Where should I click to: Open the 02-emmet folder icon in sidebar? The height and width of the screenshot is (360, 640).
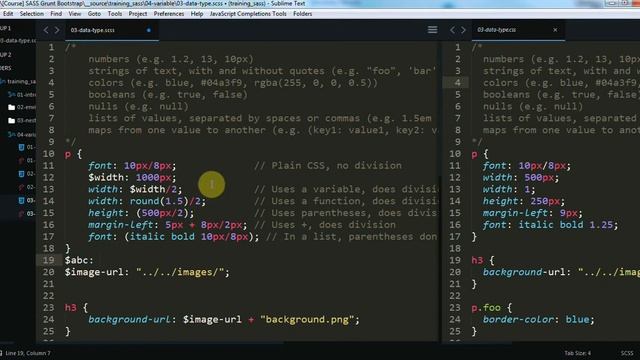click(x=11, y=107)
